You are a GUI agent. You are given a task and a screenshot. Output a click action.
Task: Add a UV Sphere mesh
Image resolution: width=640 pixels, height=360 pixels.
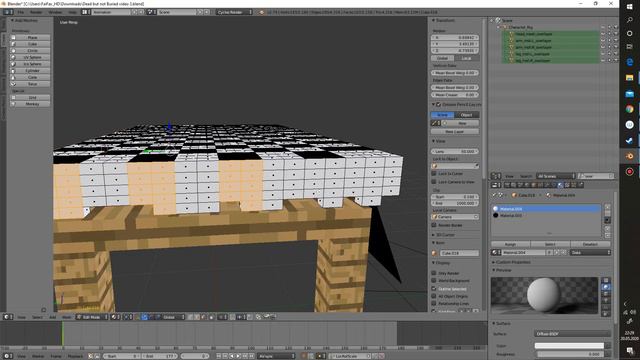[x=30, y=58]
